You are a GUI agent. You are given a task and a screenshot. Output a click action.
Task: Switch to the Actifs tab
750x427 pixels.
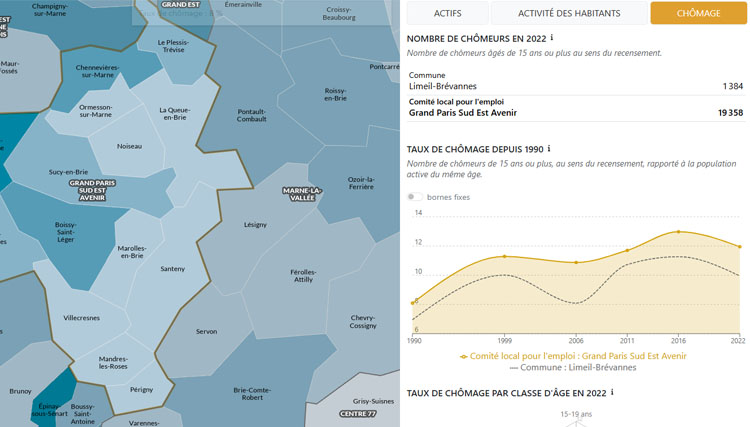click(447, 13)
